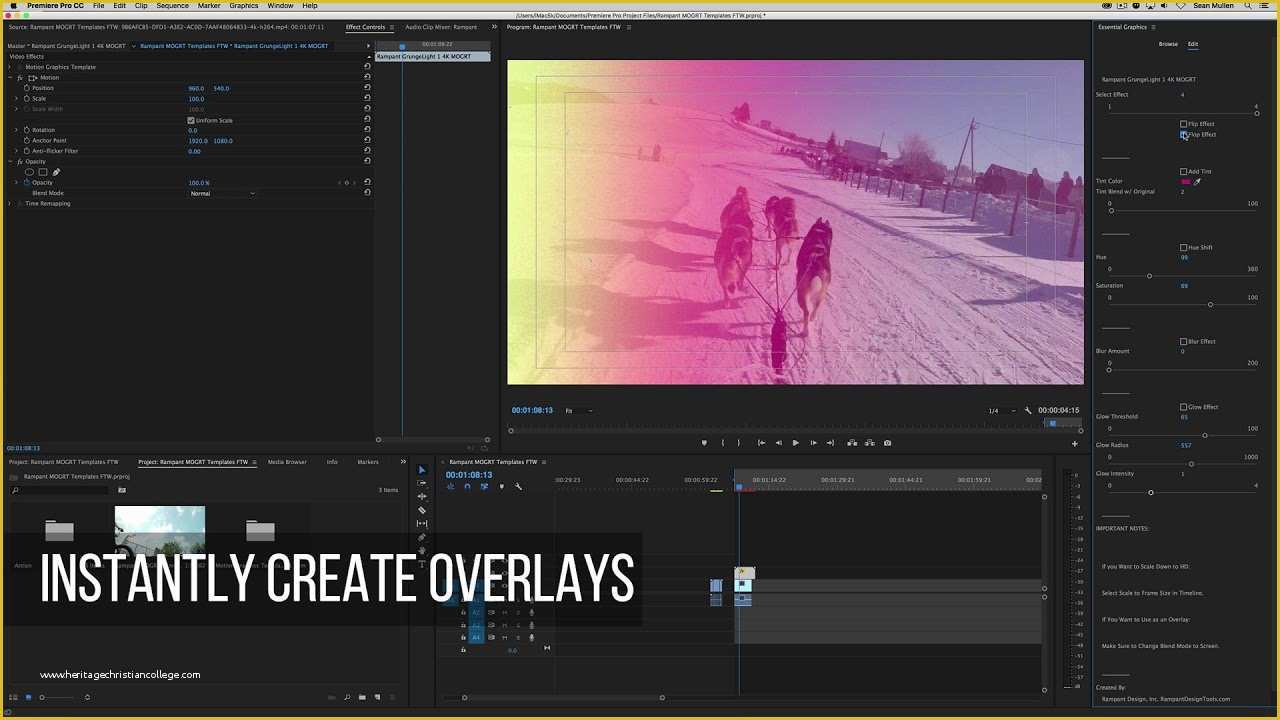Collapse the Motion effect
Image resolution: width=1280 pixels, height=720 pixels.
coord(10,77)
